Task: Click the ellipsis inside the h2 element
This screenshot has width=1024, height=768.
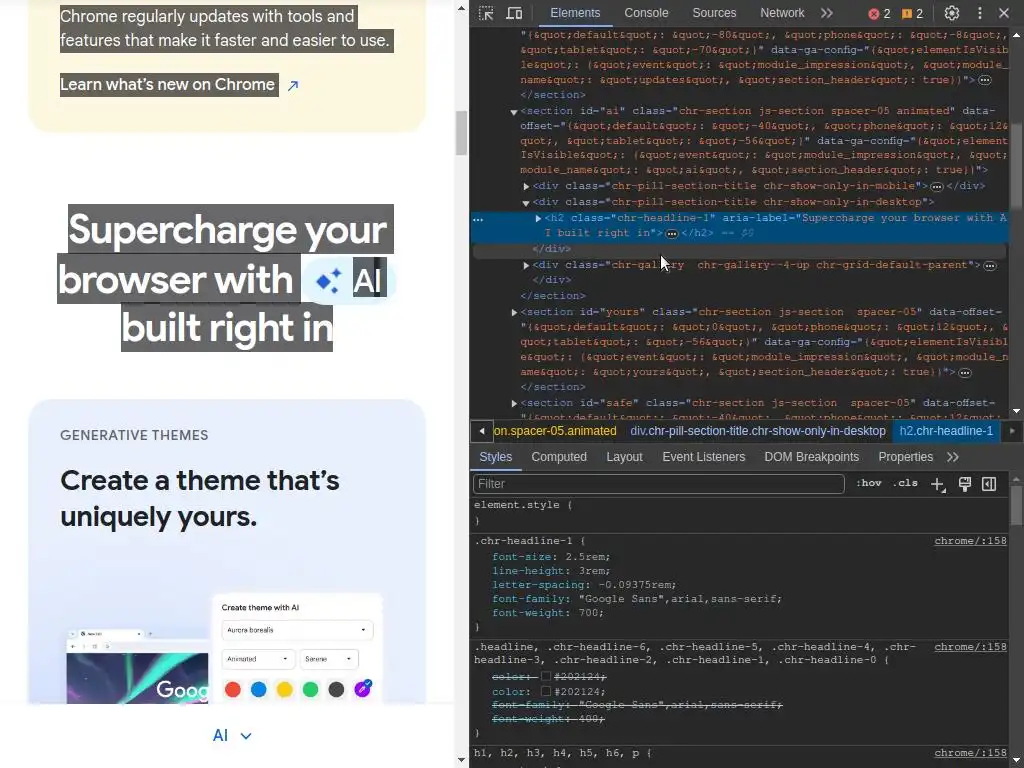Action: click(671, 234)
